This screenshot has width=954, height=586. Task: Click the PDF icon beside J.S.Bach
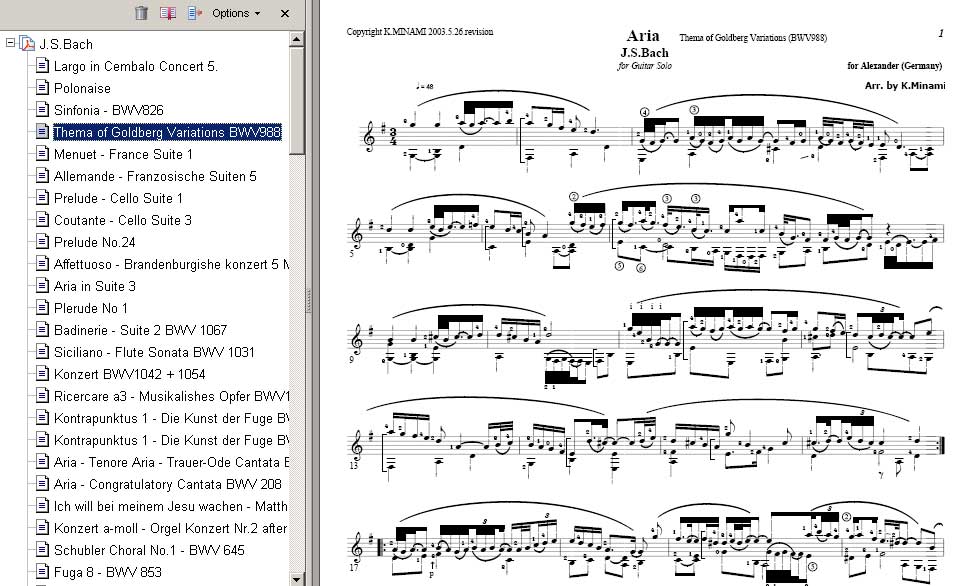tap(27, 44)
